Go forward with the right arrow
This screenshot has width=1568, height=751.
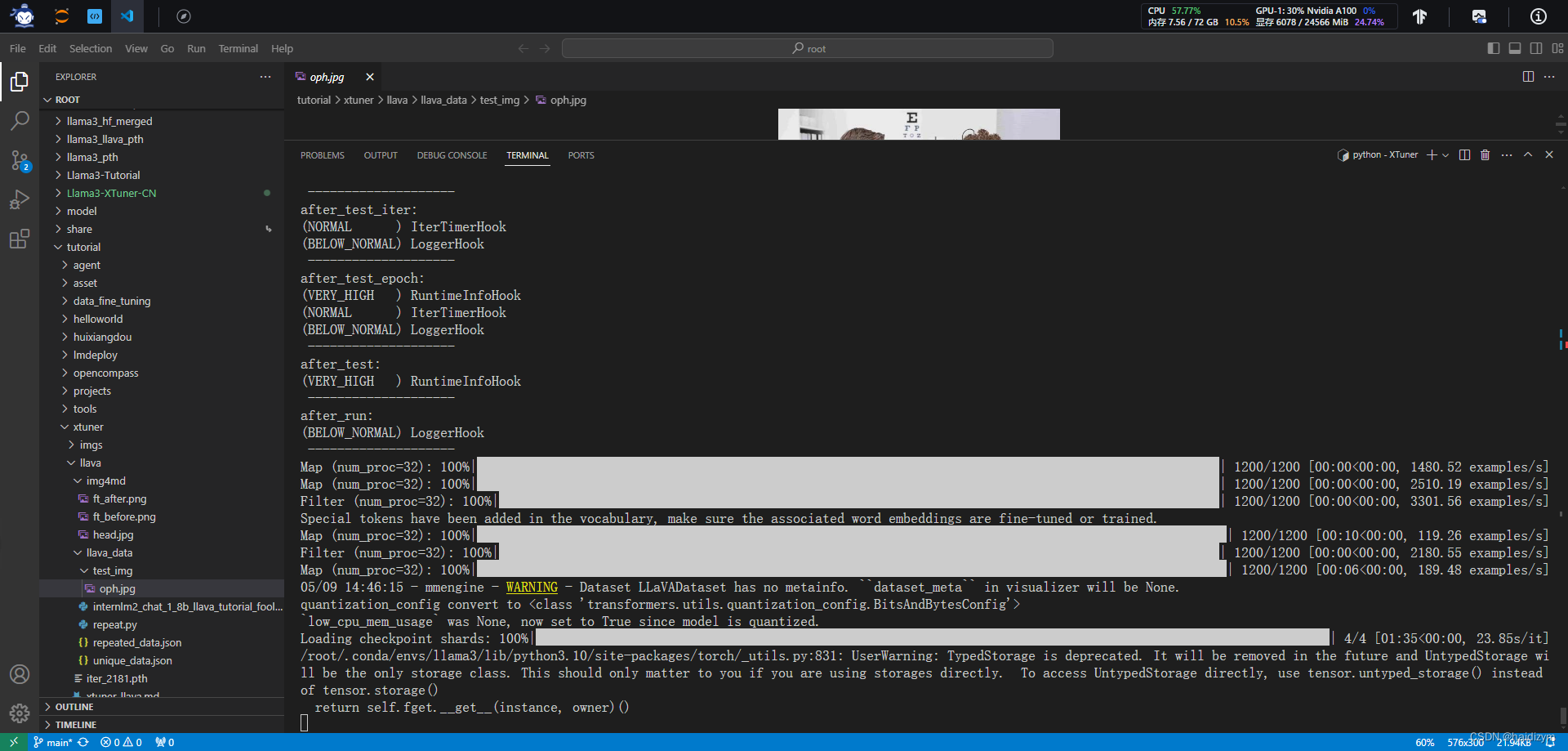point(545,48)
